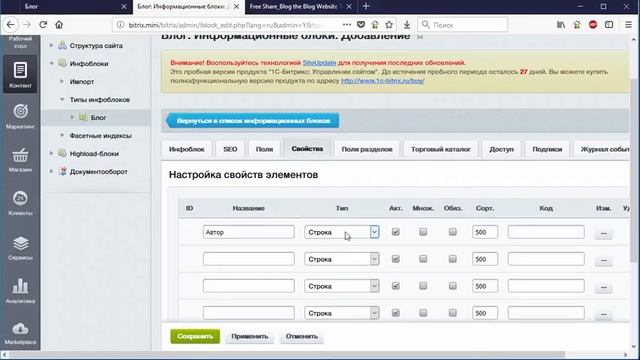640x360 pixels.
Task: Expand the Блог tree node
Action: tap(72, 117)
